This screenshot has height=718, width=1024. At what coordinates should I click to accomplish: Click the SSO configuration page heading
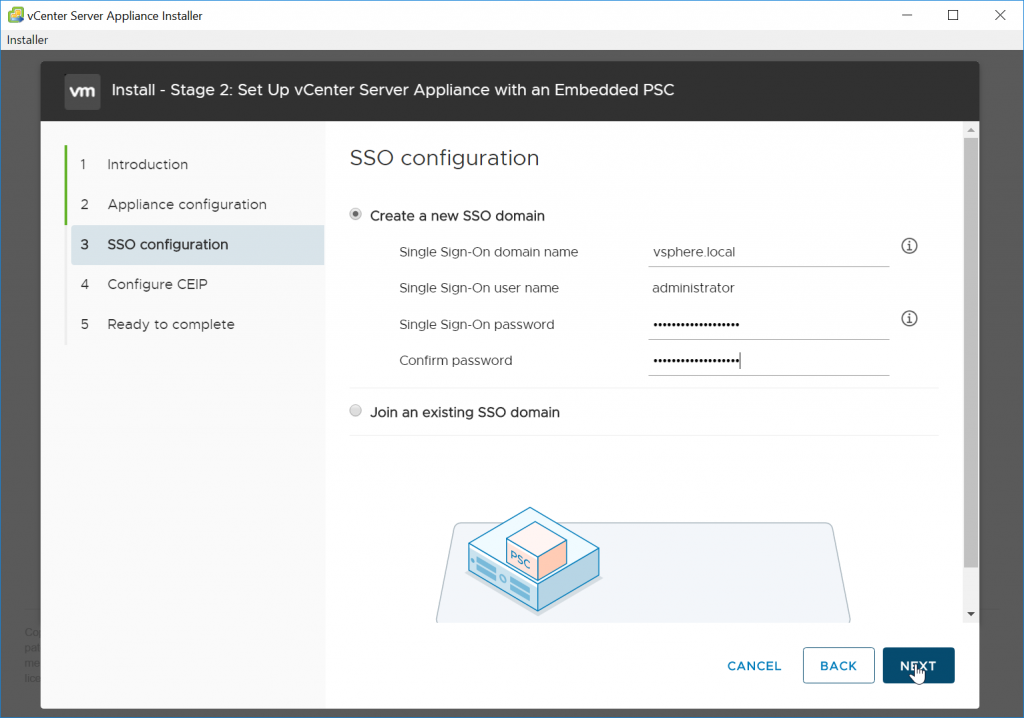444,158
